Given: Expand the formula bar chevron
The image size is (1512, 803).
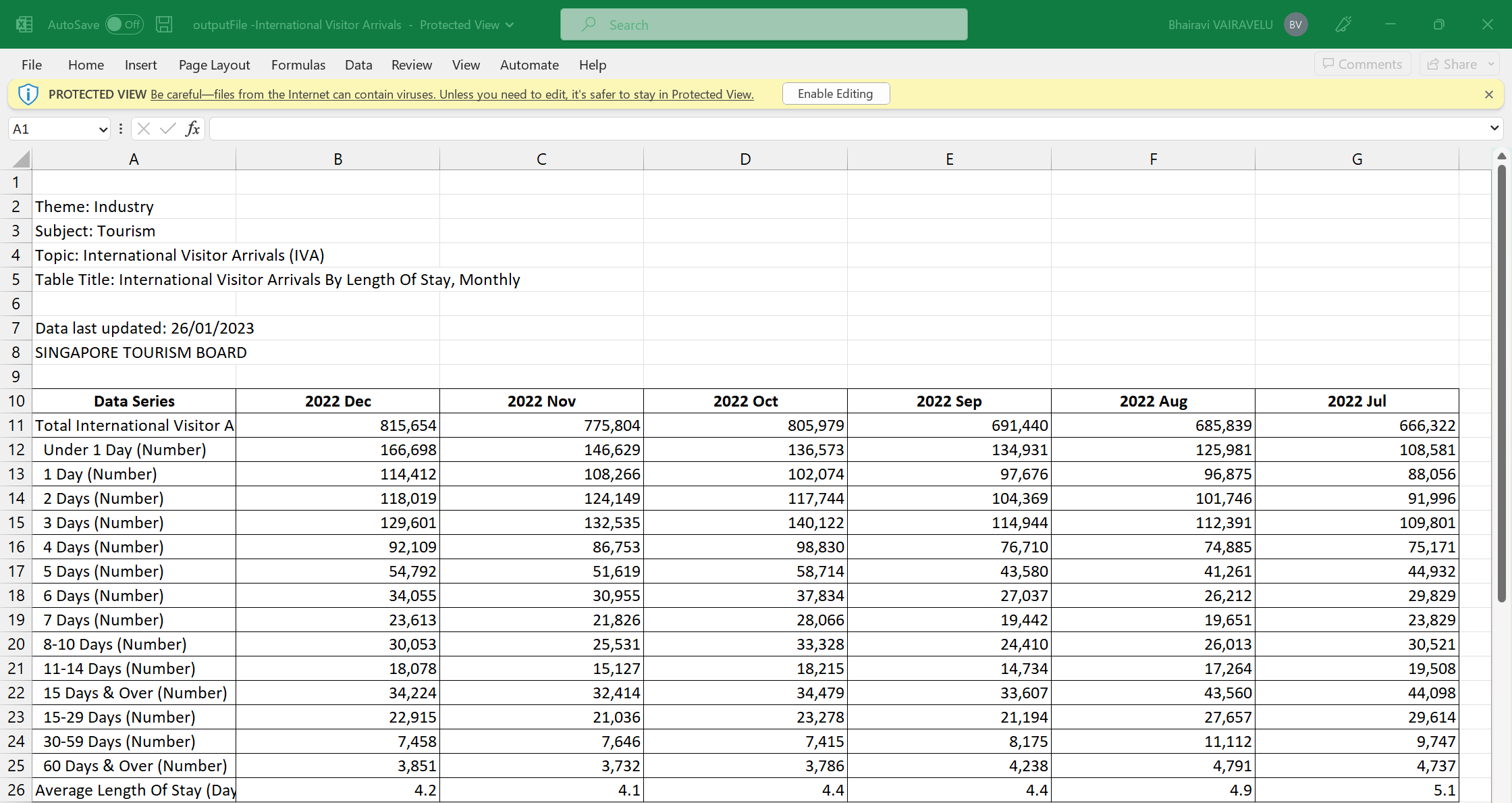Looking at the screenshot, I should point(1494,128).
